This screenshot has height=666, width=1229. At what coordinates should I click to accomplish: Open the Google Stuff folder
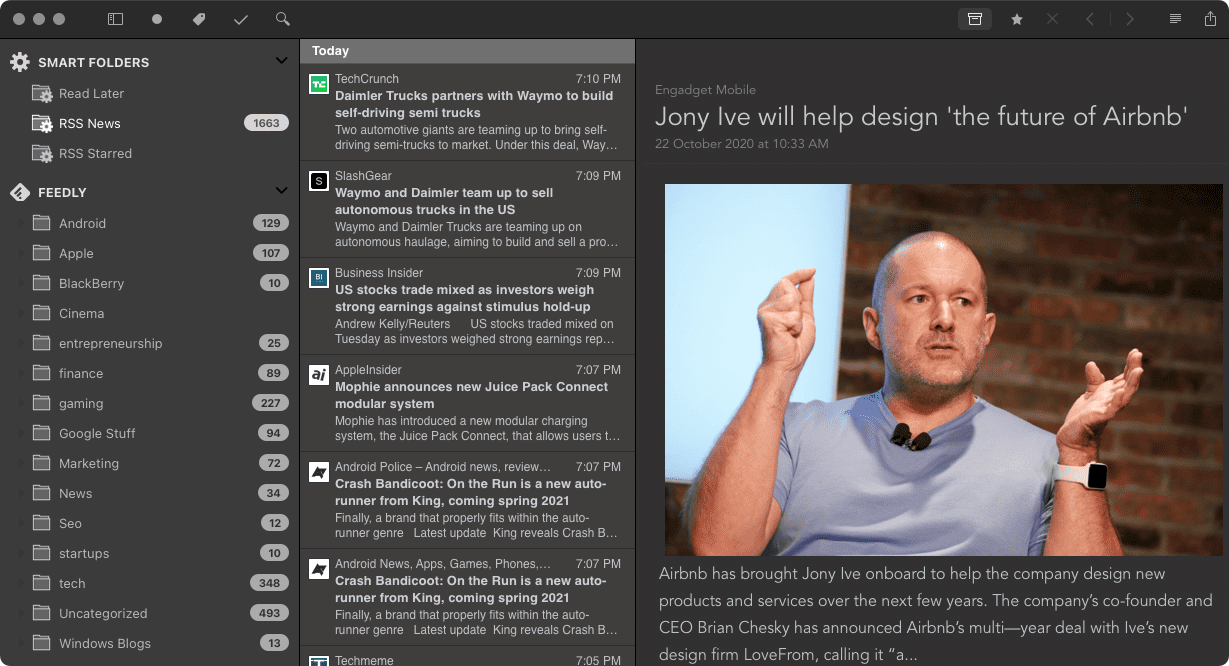[x=150, y=433]
